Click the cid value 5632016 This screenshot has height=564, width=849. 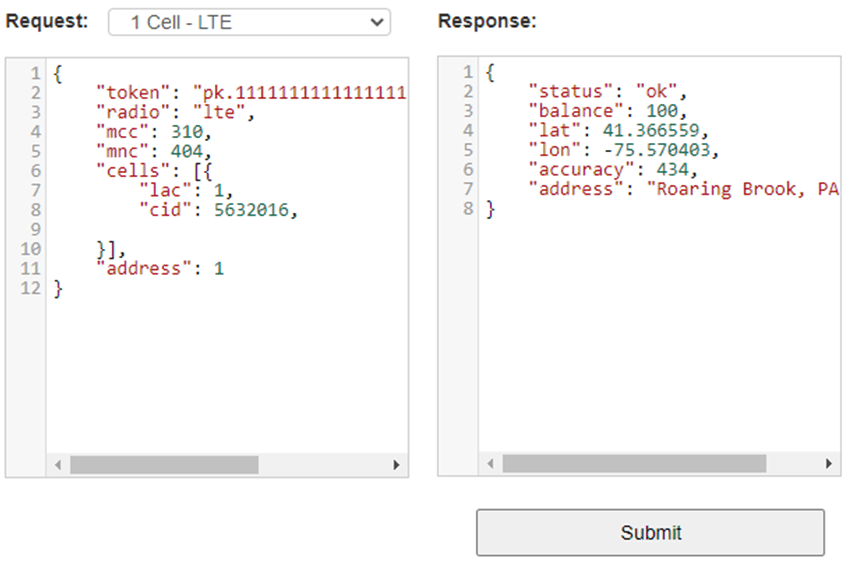254,210
